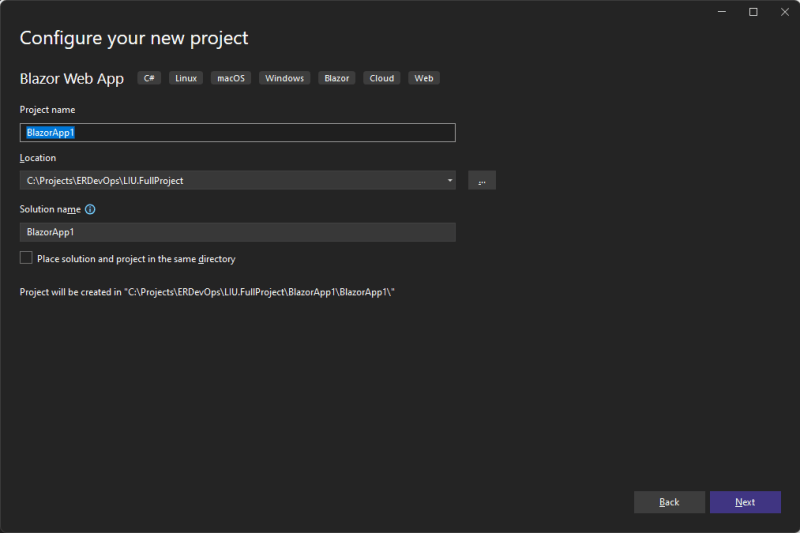Close the configure project dialog
This screenshot has width=800, height=533.
pos(785,12)
